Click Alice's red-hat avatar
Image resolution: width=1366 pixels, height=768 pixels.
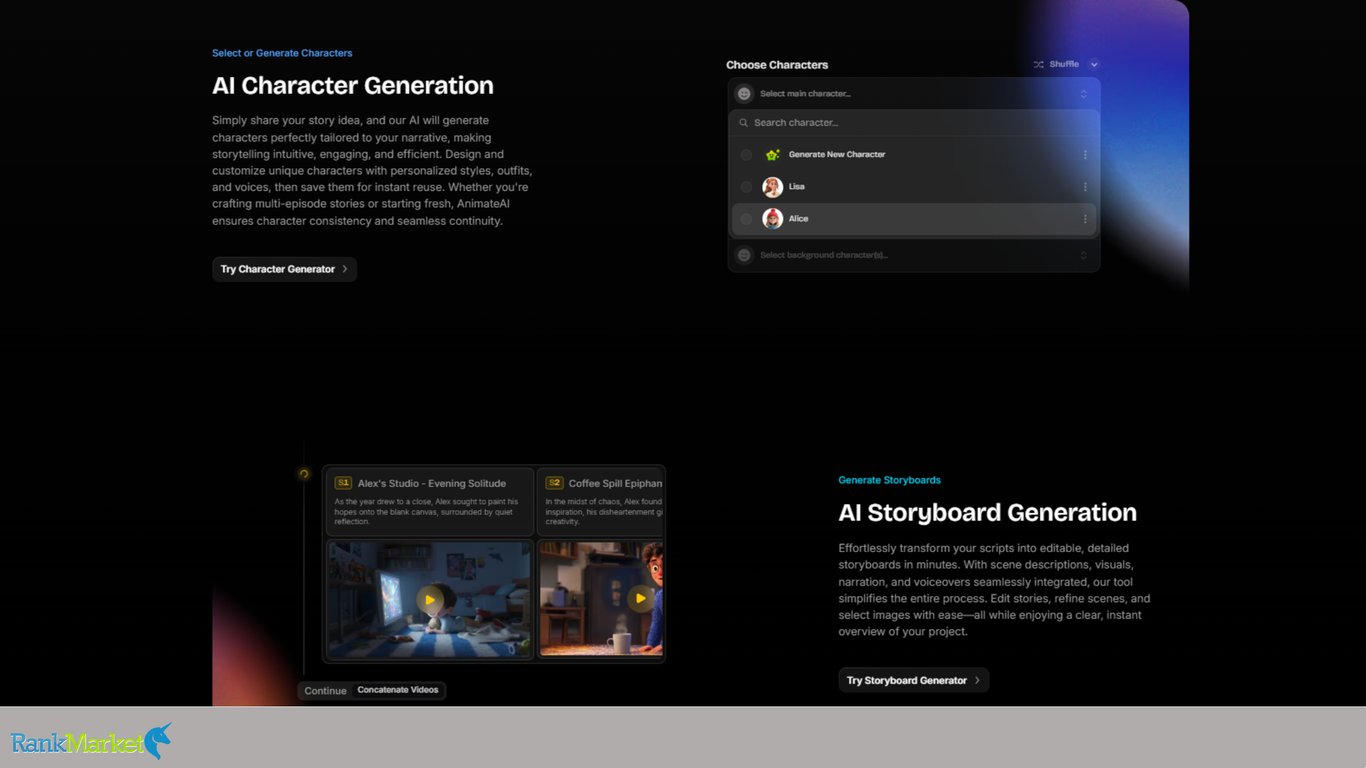[772, 219]
